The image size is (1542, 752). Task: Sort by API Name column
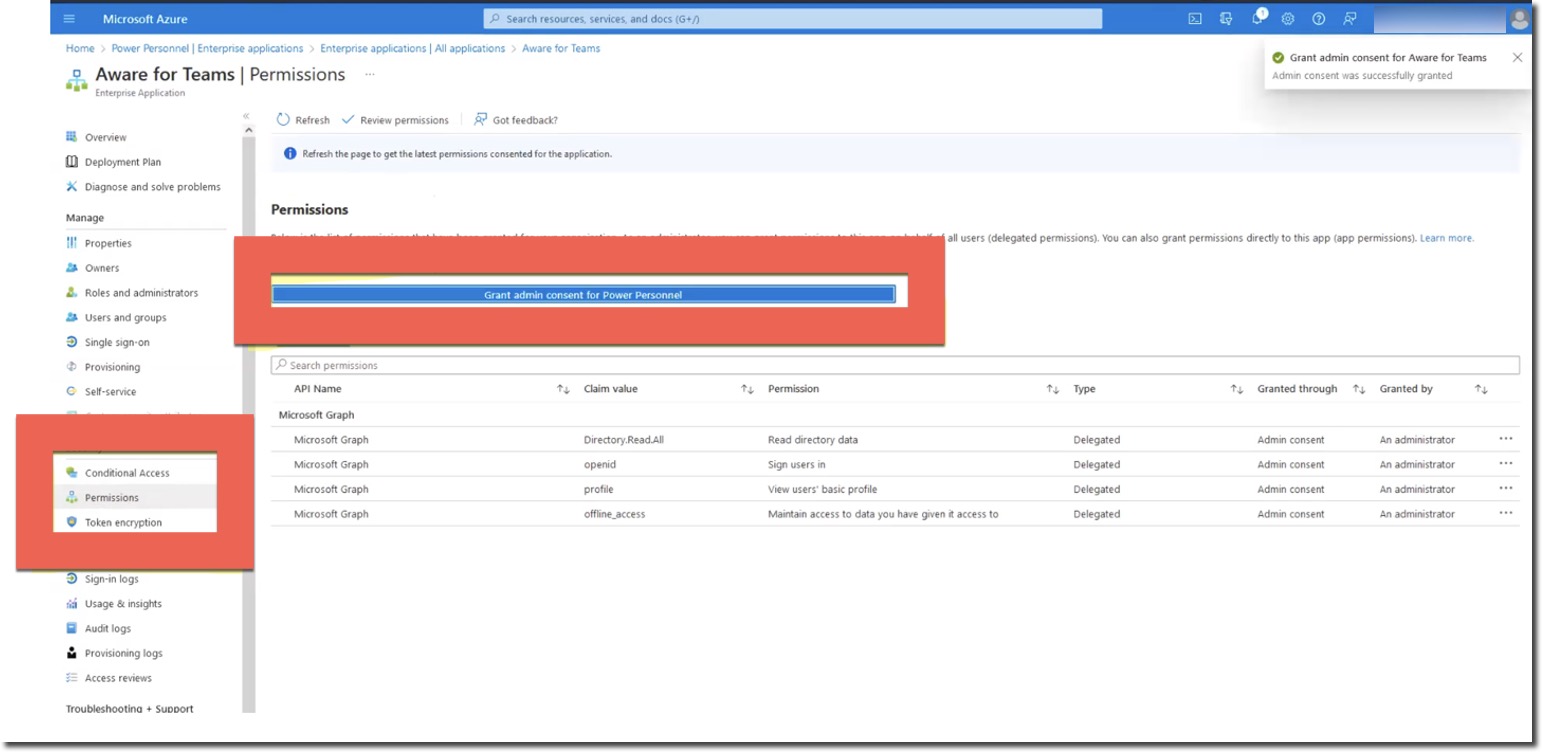(563, 389)
